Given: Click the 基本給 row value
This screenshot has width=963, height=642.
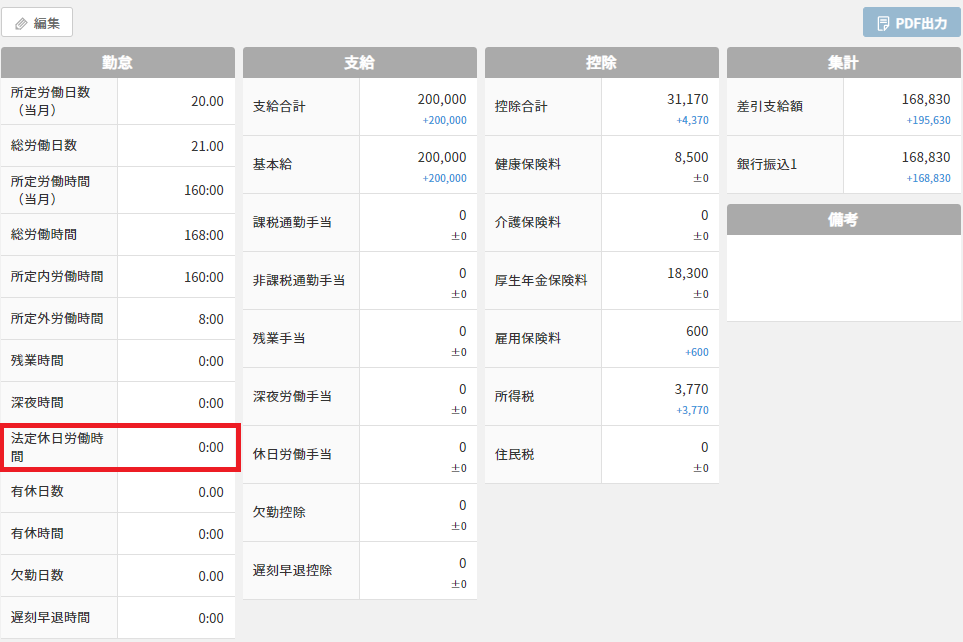Looking at the screenshot, I should pyautogui.click(x=441, y=157).
